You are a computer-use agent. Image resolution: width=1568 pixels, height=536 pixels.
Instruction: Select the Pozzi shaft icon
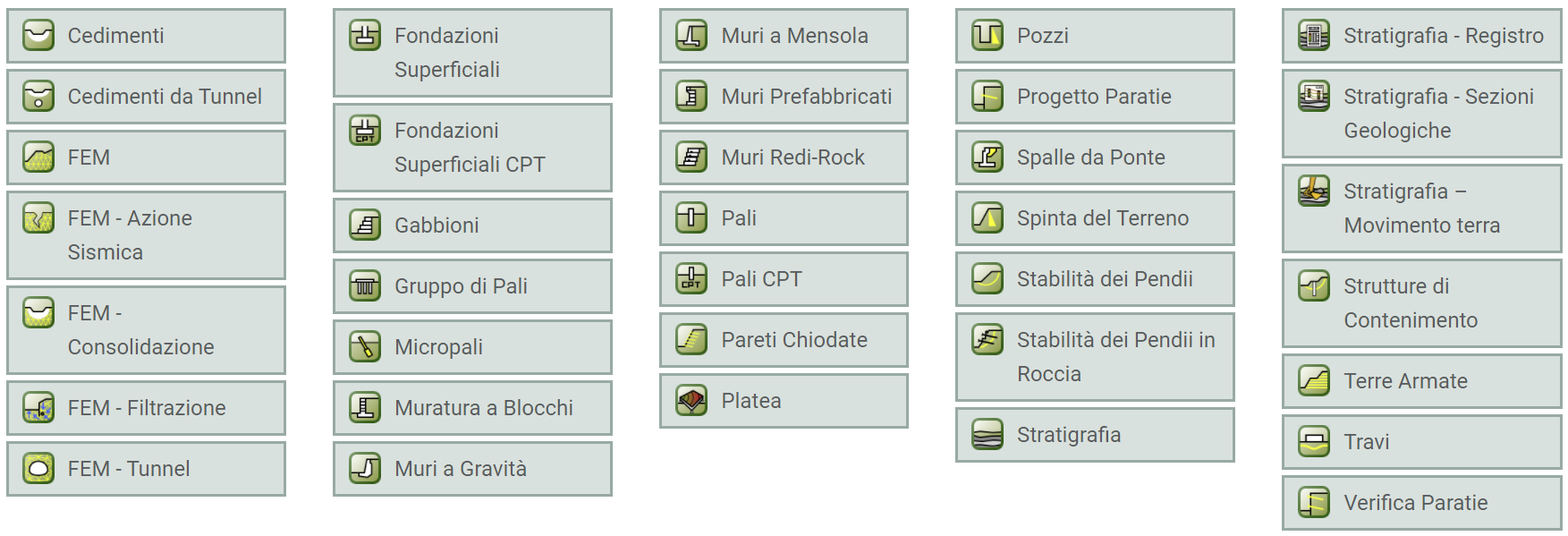(x=987, y=36)
